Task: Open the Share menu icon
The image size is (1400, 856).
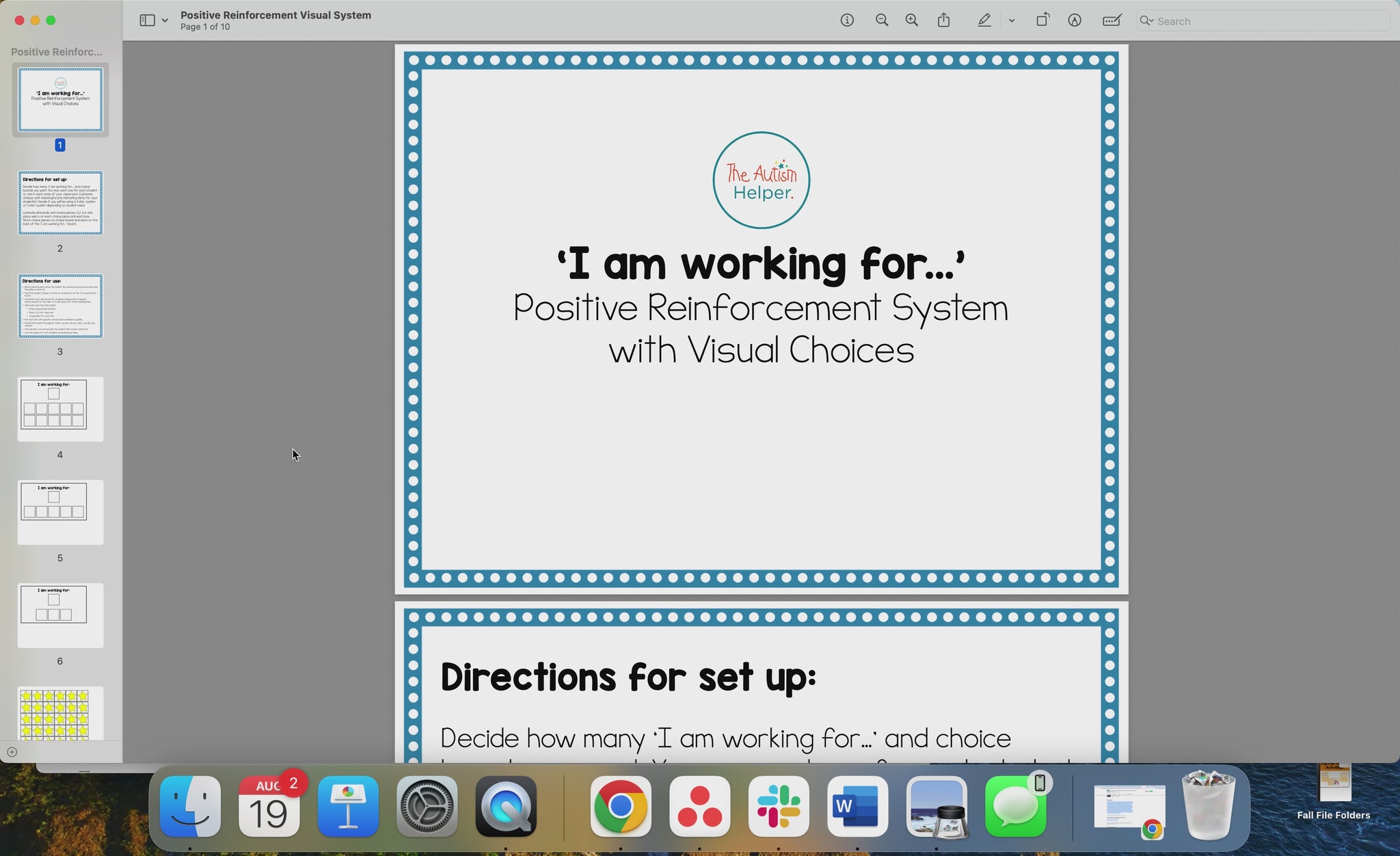Action: point(944,21)
